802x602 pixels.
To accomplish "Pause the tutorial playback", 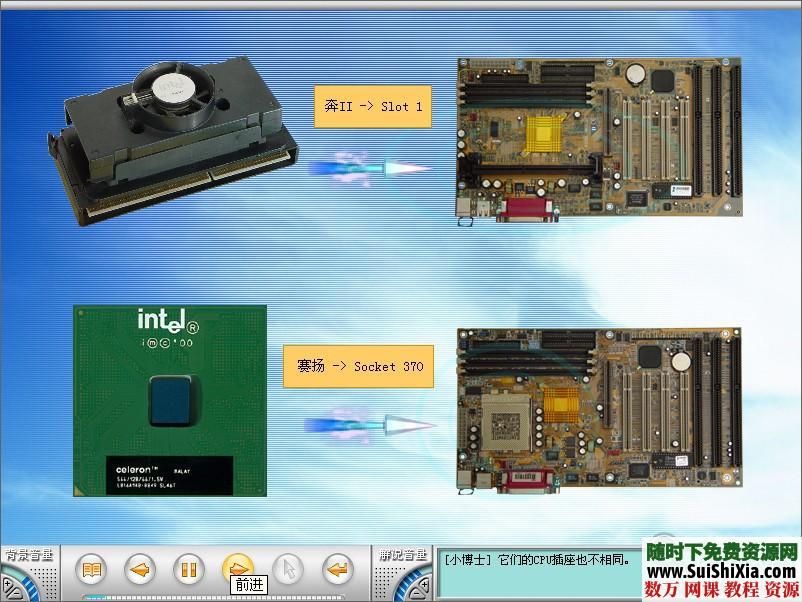I will click(188, 570).
